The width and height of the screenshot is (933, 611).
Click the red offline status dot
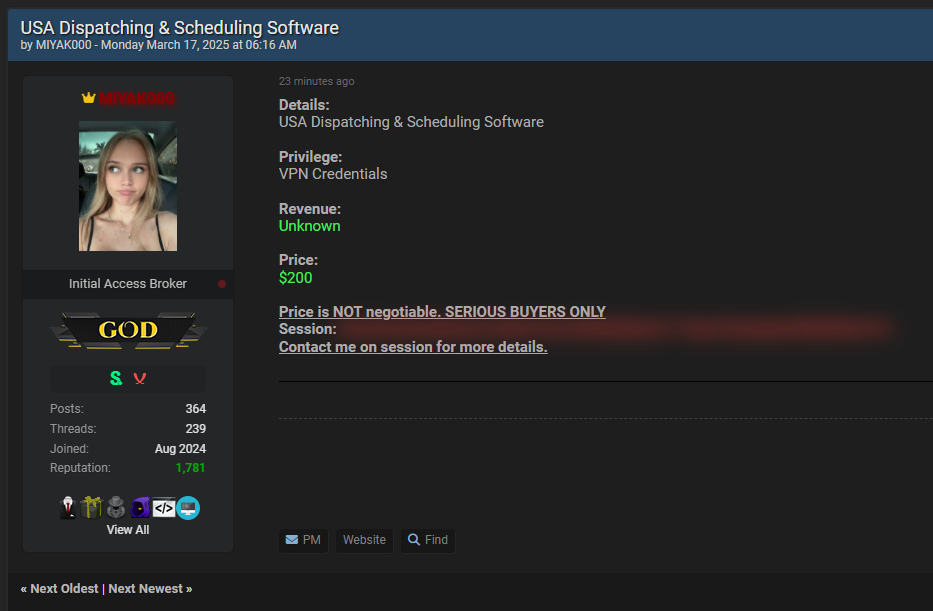tap(222, 284)
